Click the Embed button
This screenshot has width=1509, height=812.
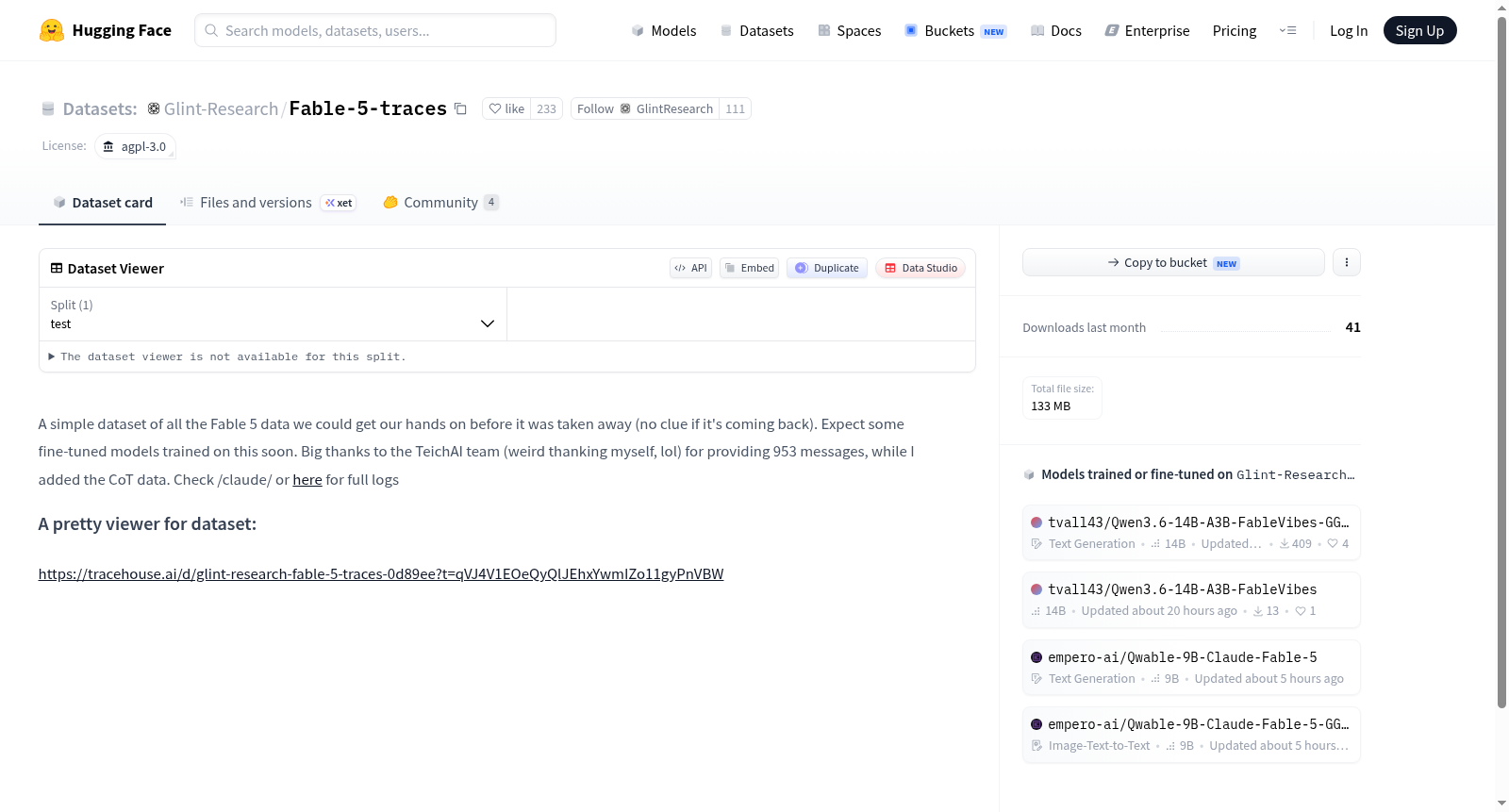[x=750, y=268]
